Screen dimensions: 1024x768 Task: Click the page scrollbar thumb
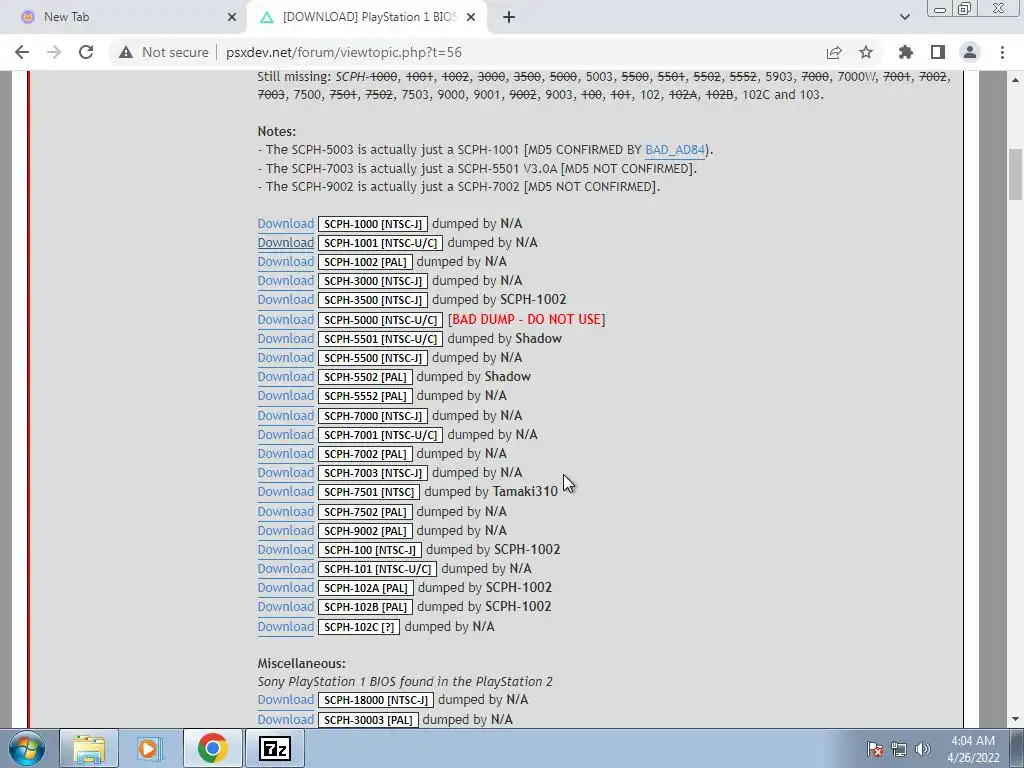pyautogui.click(x=1015, y=174)
